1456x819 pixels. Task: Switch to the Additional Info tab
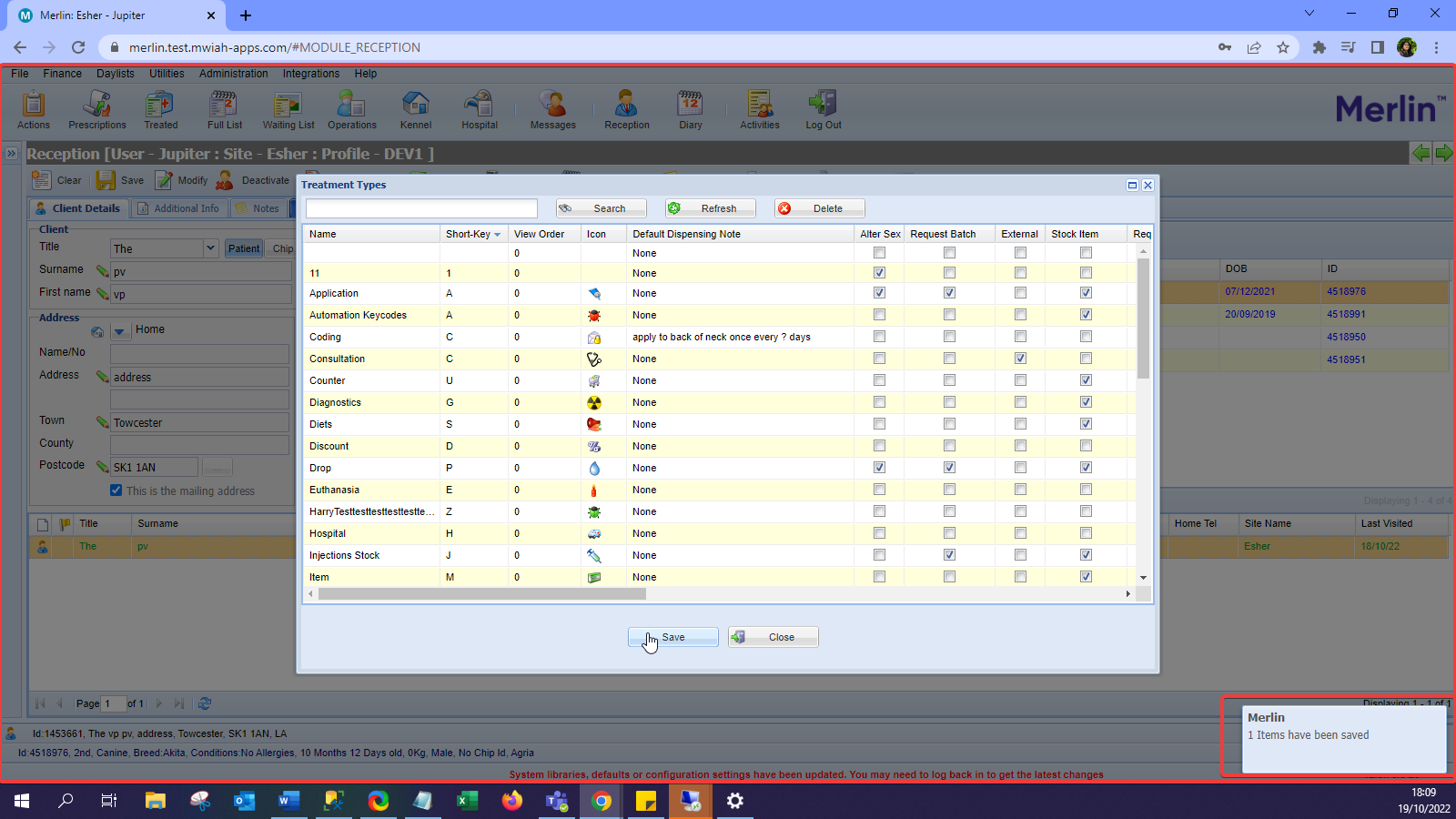(178, 208)
